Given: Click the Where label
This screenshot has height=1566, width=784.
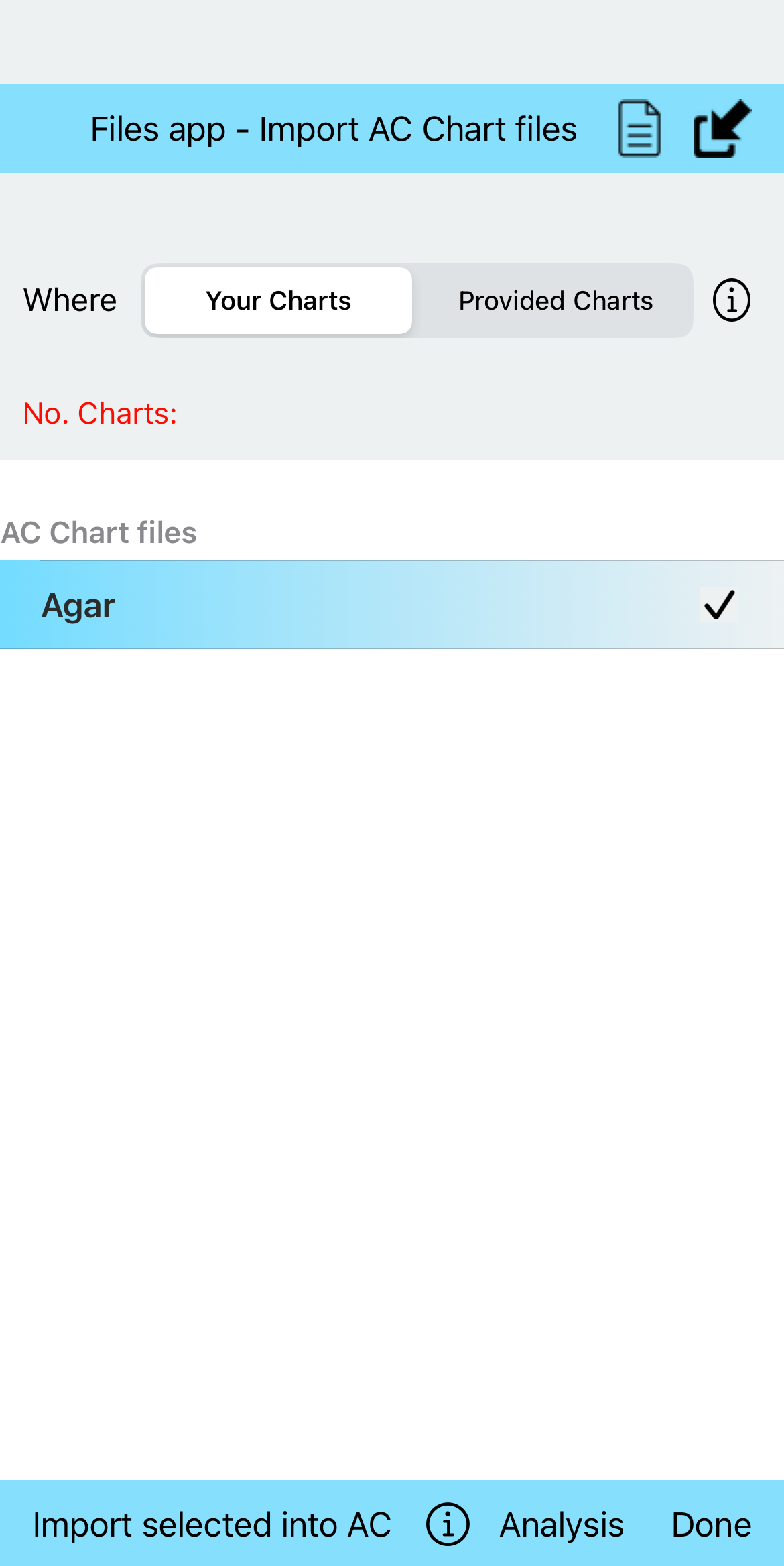Looking at the screenshot, I should coord(70,300).
